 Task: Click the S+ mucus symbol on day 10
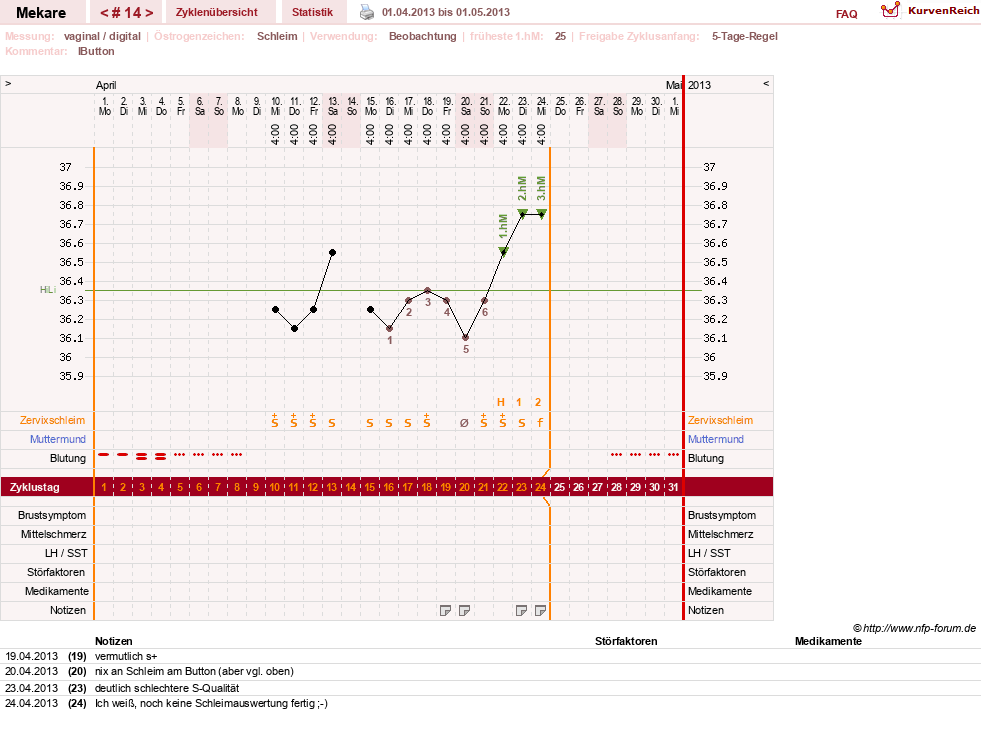pyautogui.click(x=275, y=421)
